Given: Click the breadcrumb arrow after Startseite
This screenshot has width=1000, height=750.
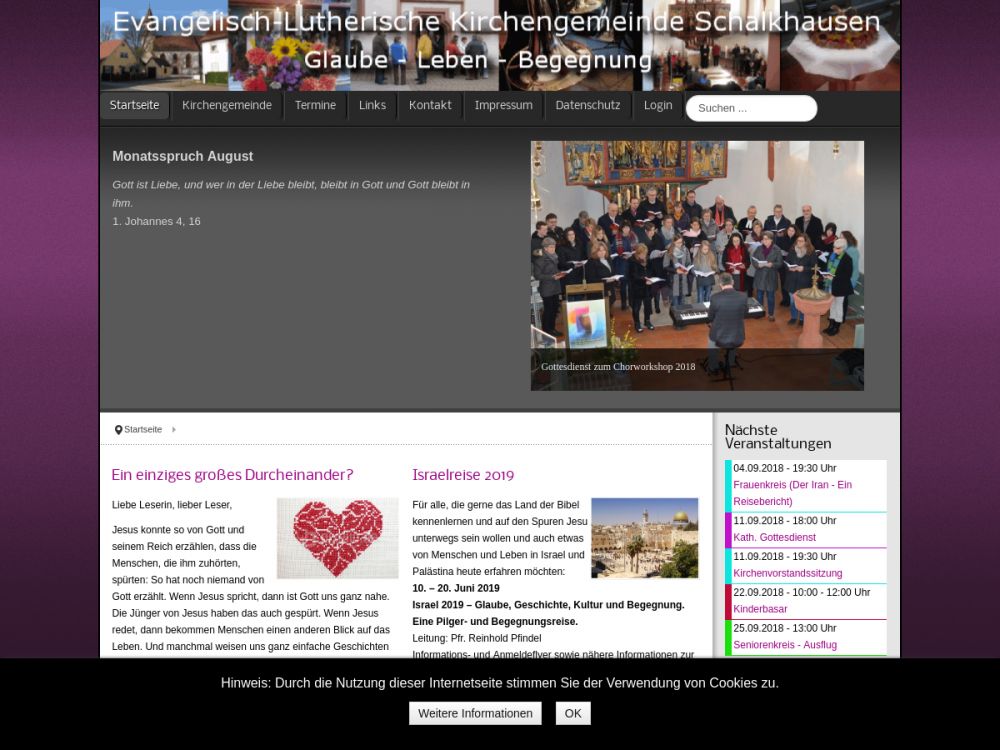Looking at the screenshot, I should [174, 430].
